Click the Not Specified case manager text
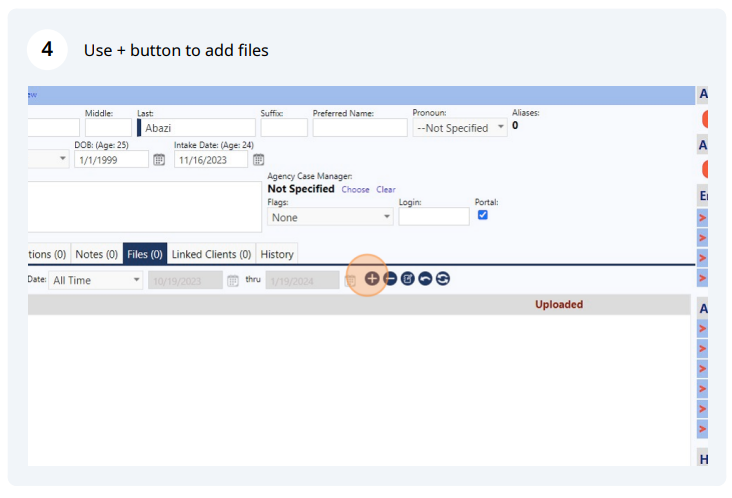This screenshot has height=498, width=732. point(301,189)
